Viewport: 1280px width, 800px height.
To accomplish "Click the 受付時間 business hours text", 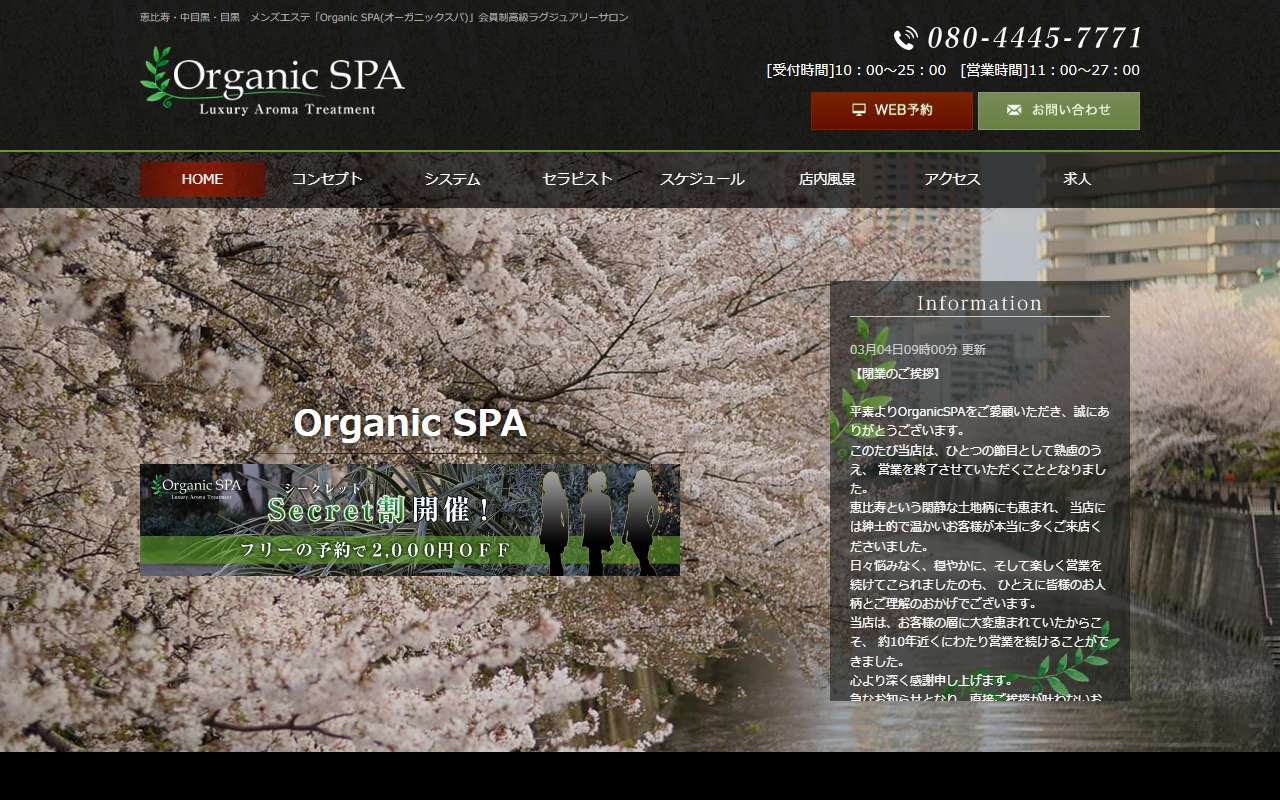I will point(855,70).
